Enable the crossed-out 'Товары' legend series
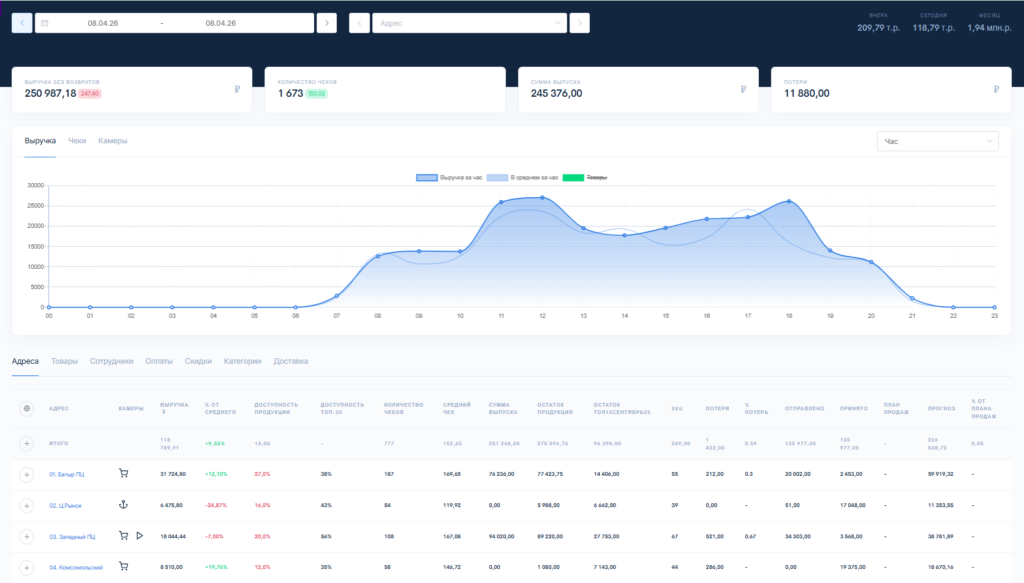Screen dimensions: 1024x583 [585, 177]
